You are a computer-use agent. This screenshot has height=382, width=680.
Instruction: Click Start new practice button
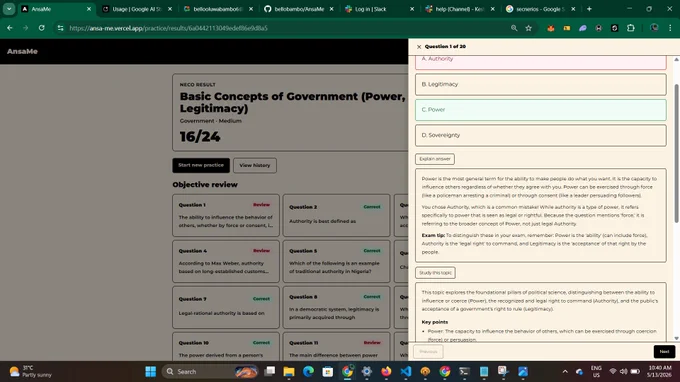(x=201, y=165)
